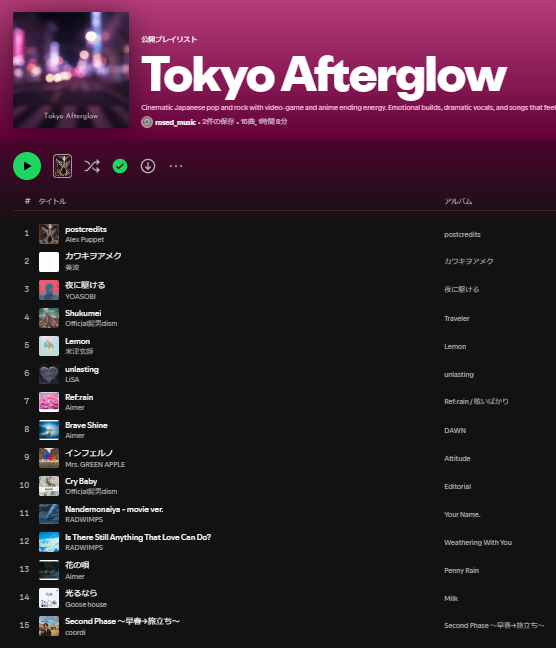The width and height of the screenshot is (556, 648).
Task: Select the Shukumei track title
Action: (83, 313)
